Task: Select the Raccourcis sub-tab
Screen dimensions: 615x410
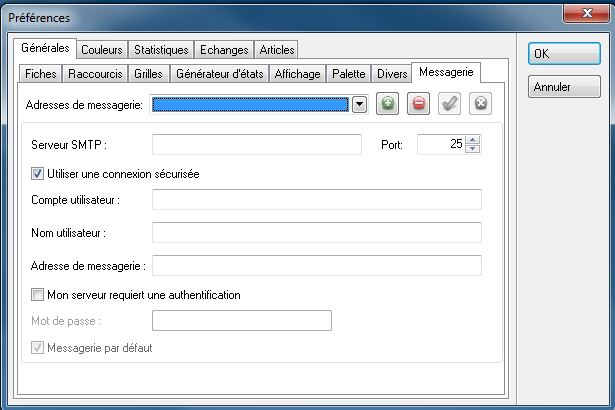Action: 94,74
